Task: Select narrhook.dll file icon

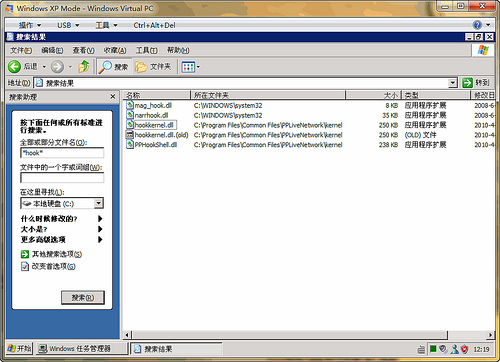Action: [130, 115]
